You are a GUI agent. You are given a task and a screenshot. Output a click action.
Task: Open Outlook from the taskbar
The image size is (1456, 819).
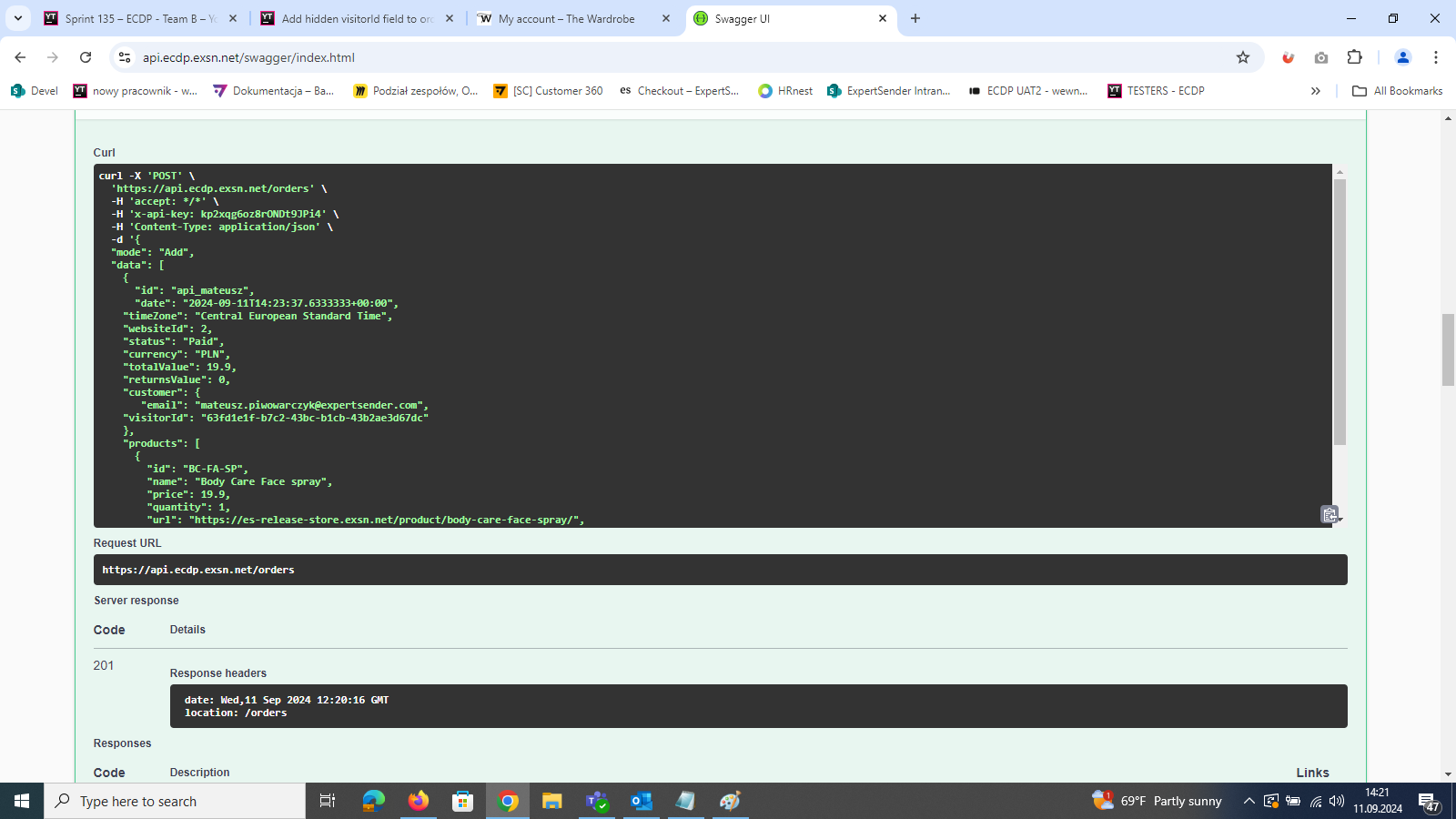pos(642,801)
